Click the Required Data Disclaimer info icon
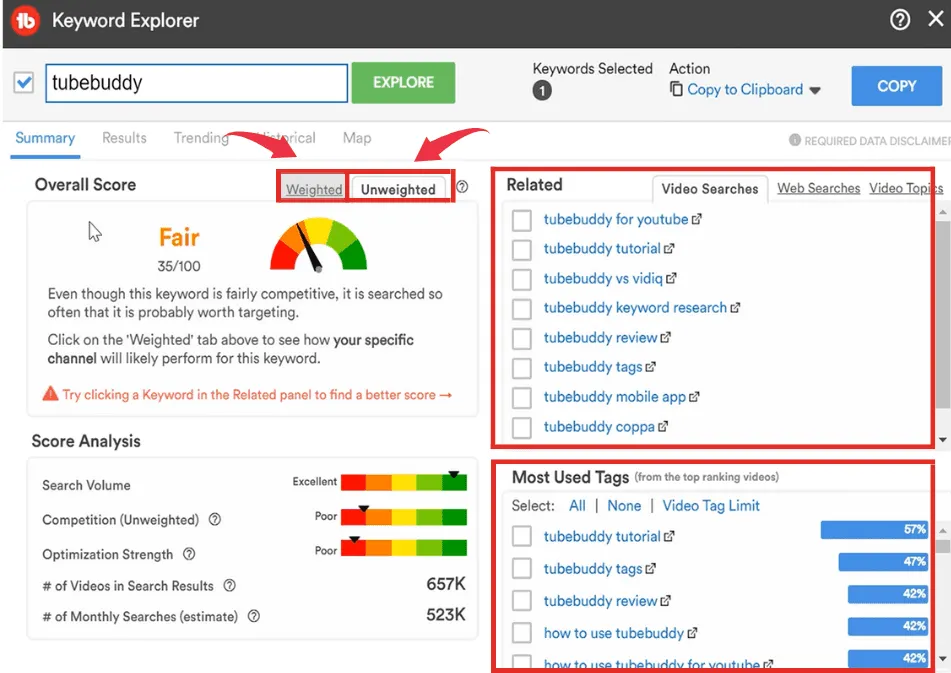 [x=795, y=140]
